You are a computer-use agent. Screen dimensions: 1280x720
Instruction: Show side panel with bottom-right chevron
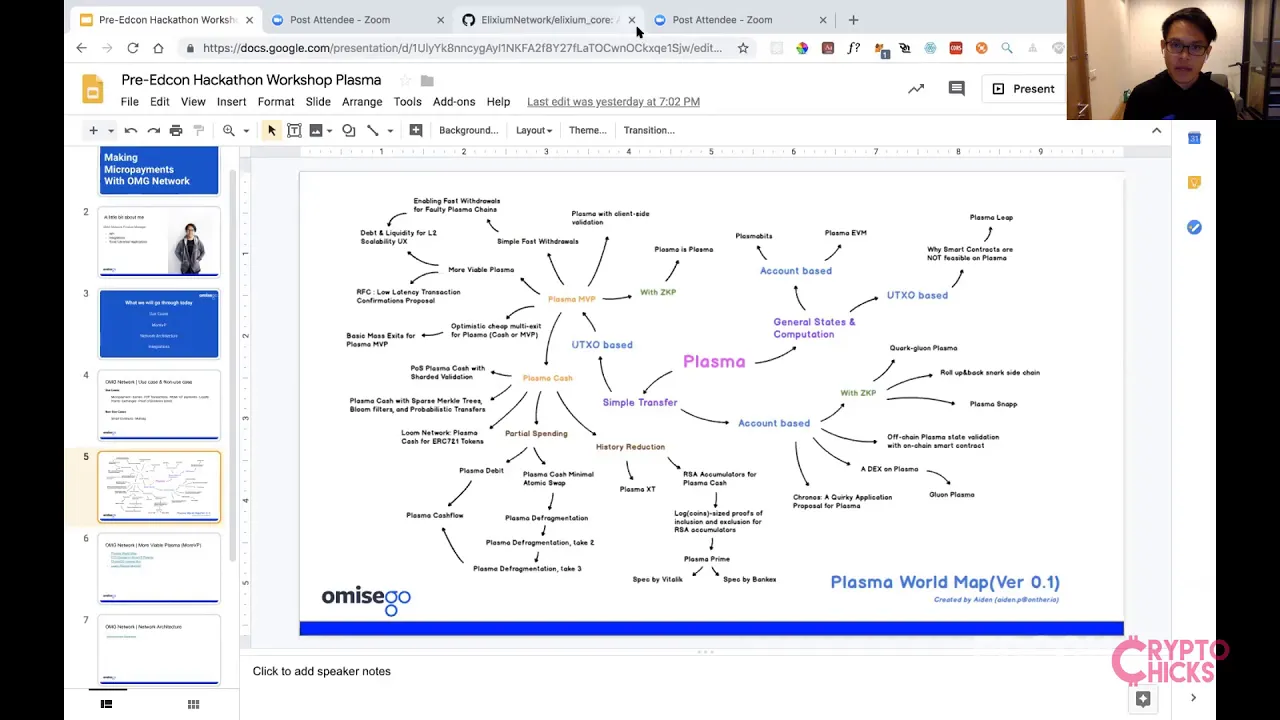click(1193, 698)
